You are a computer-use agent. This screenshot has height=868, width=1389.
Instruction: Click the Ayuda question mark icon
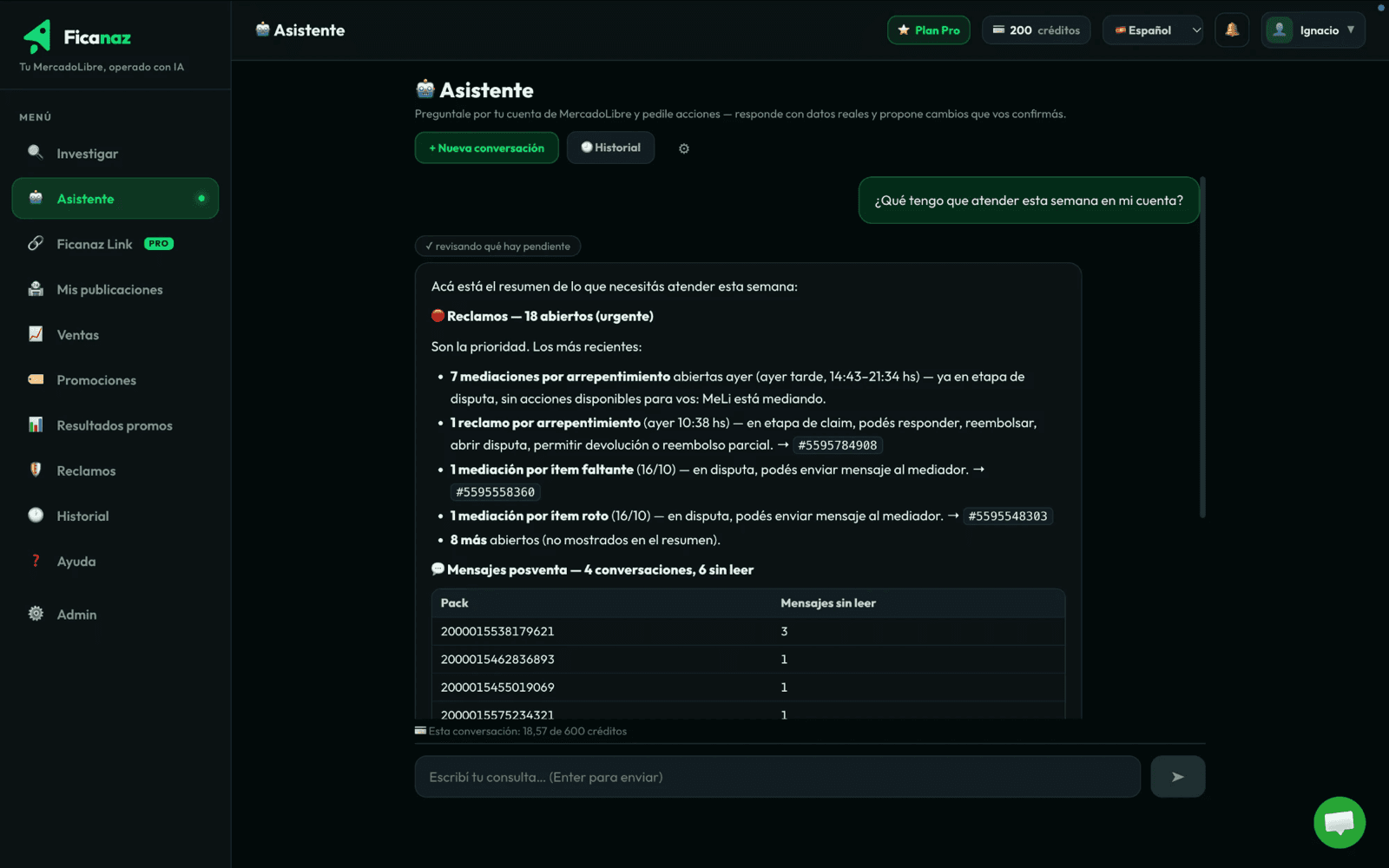[x=36, y=561]
